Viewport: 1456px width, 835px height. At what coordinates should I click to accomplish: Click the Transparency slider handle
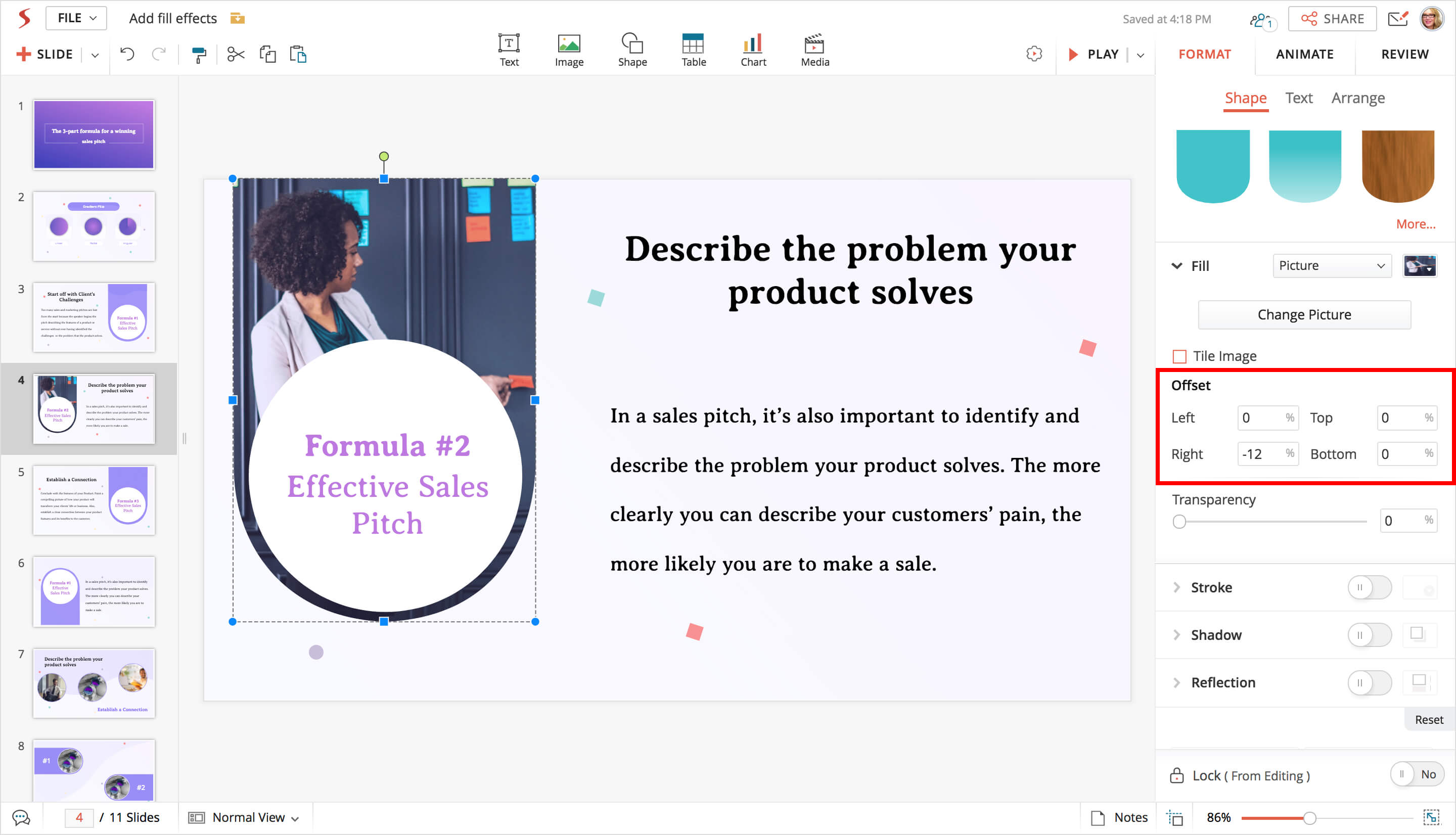point(1179,521)
